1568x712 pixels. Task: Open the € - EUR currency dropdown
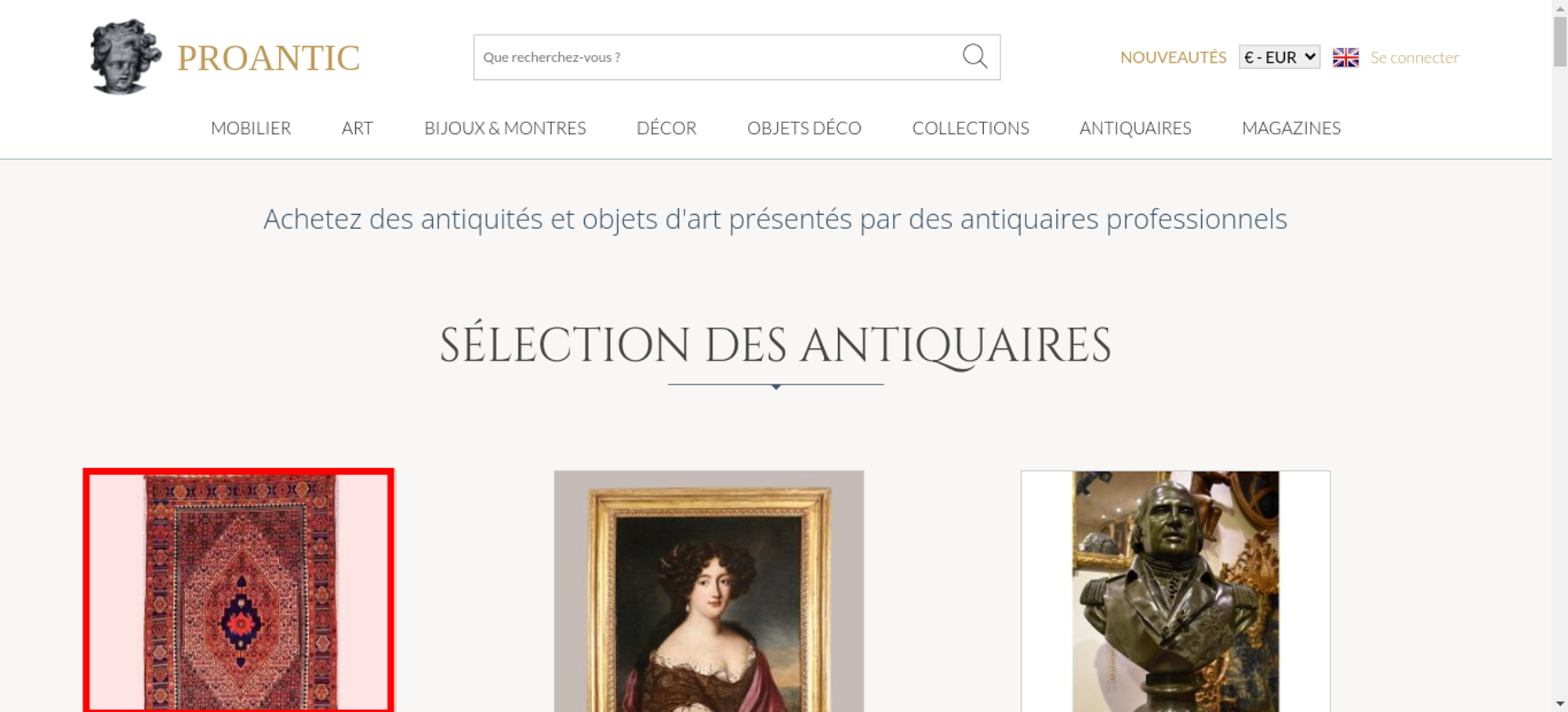click(x=1279, y=57)
